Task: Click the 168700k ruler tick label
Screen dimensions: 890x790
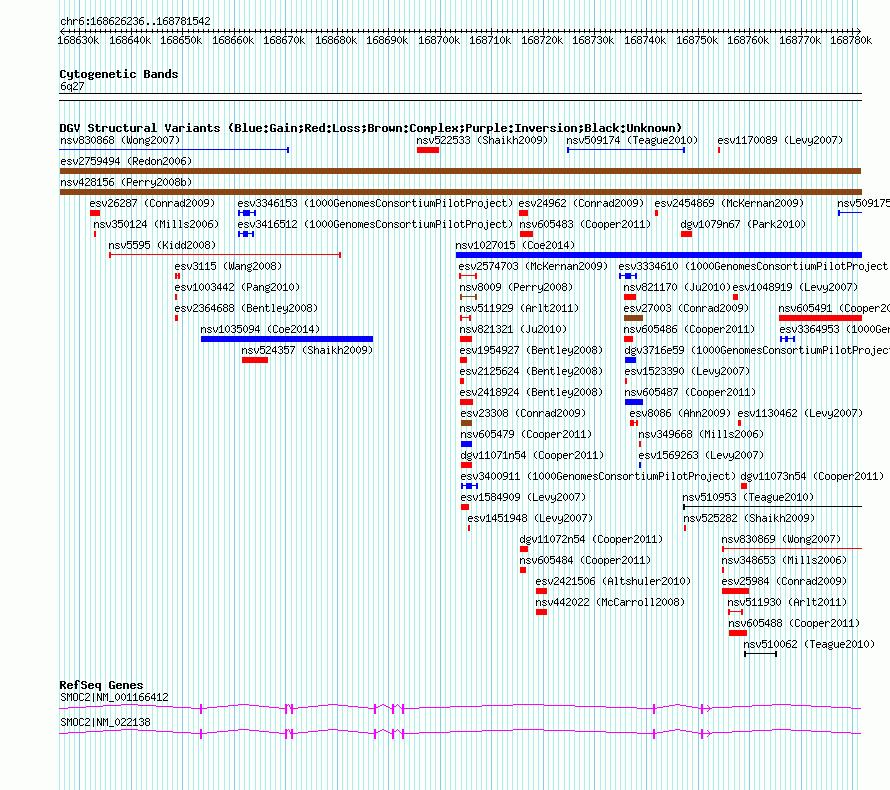Action: coord(439,40)
